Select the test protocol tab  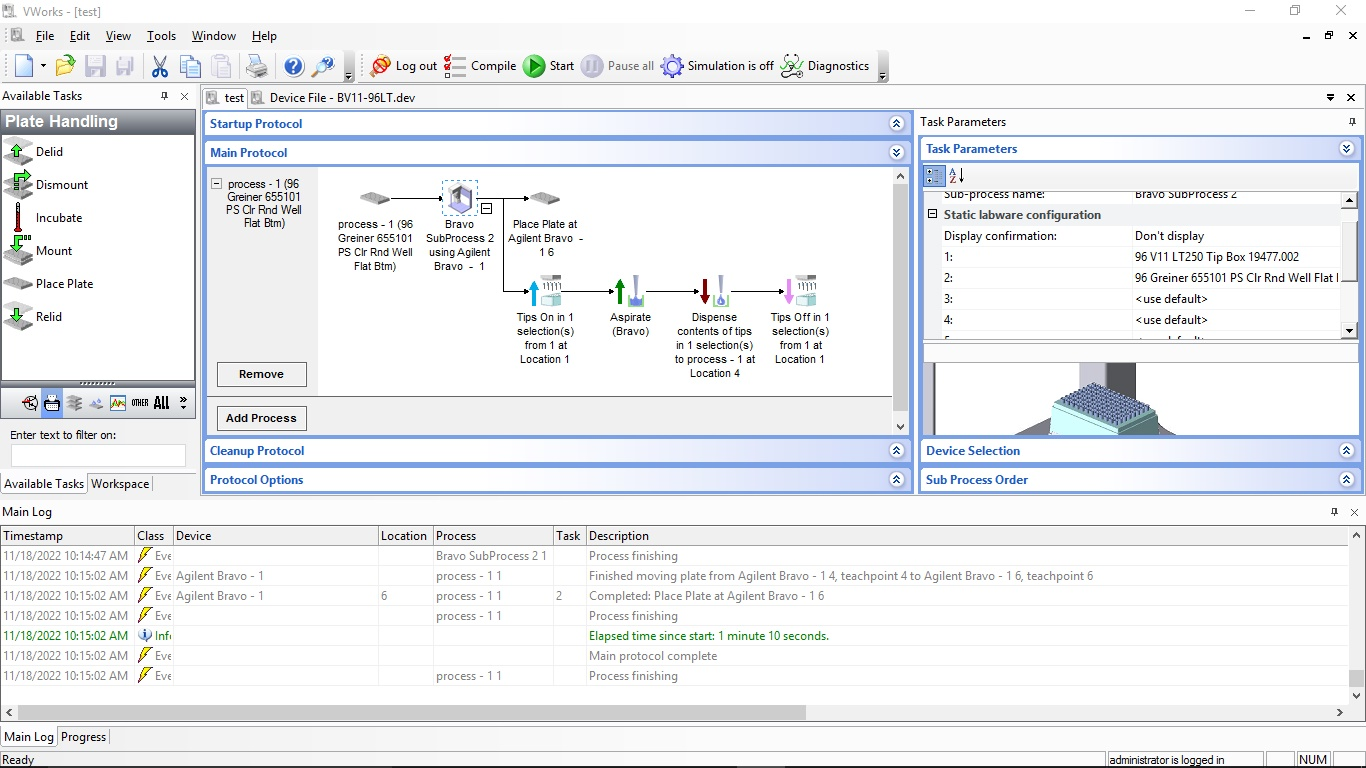[226, 98]
